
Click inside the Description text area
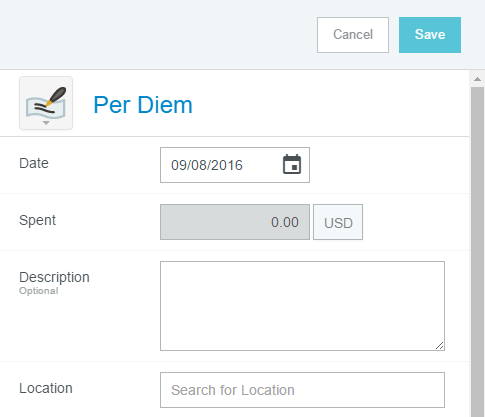[x=302, y=306]
